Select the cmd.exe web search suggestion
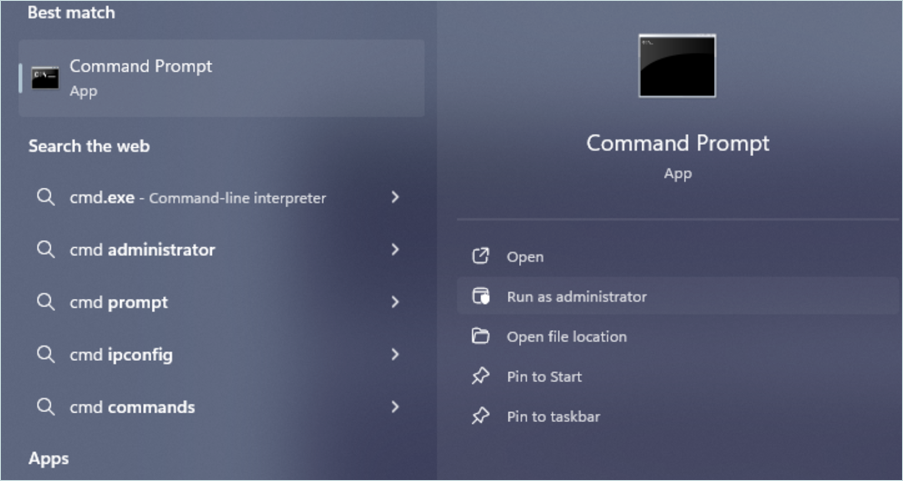This screenshot has height=481, width=903. coord(222,198)
